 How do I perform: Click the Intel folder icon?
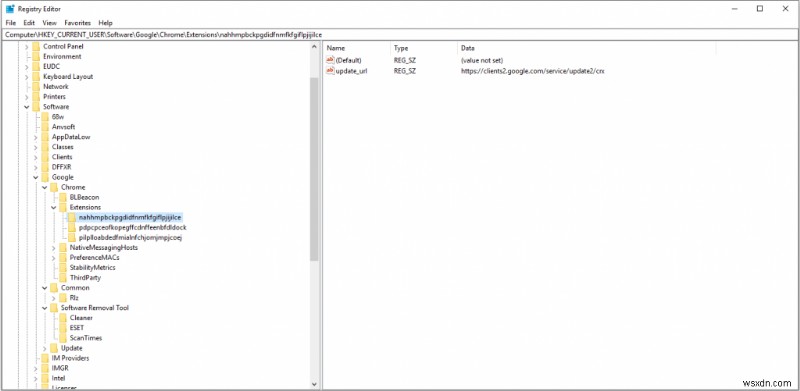(x=45, y=378)
